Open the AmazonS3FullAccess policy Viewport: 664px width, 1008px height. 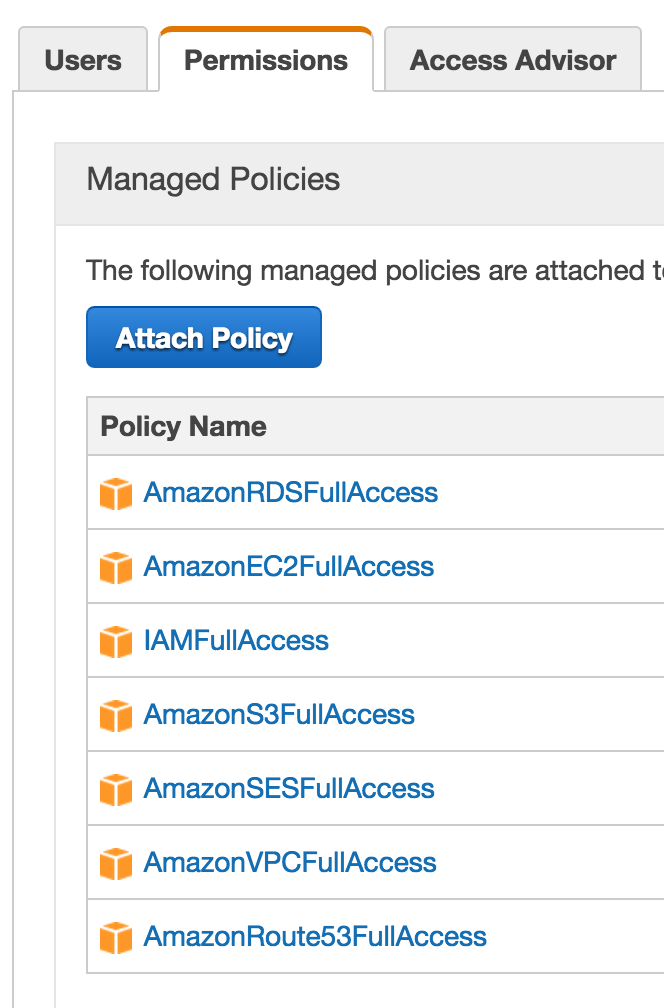click(281, 714)
